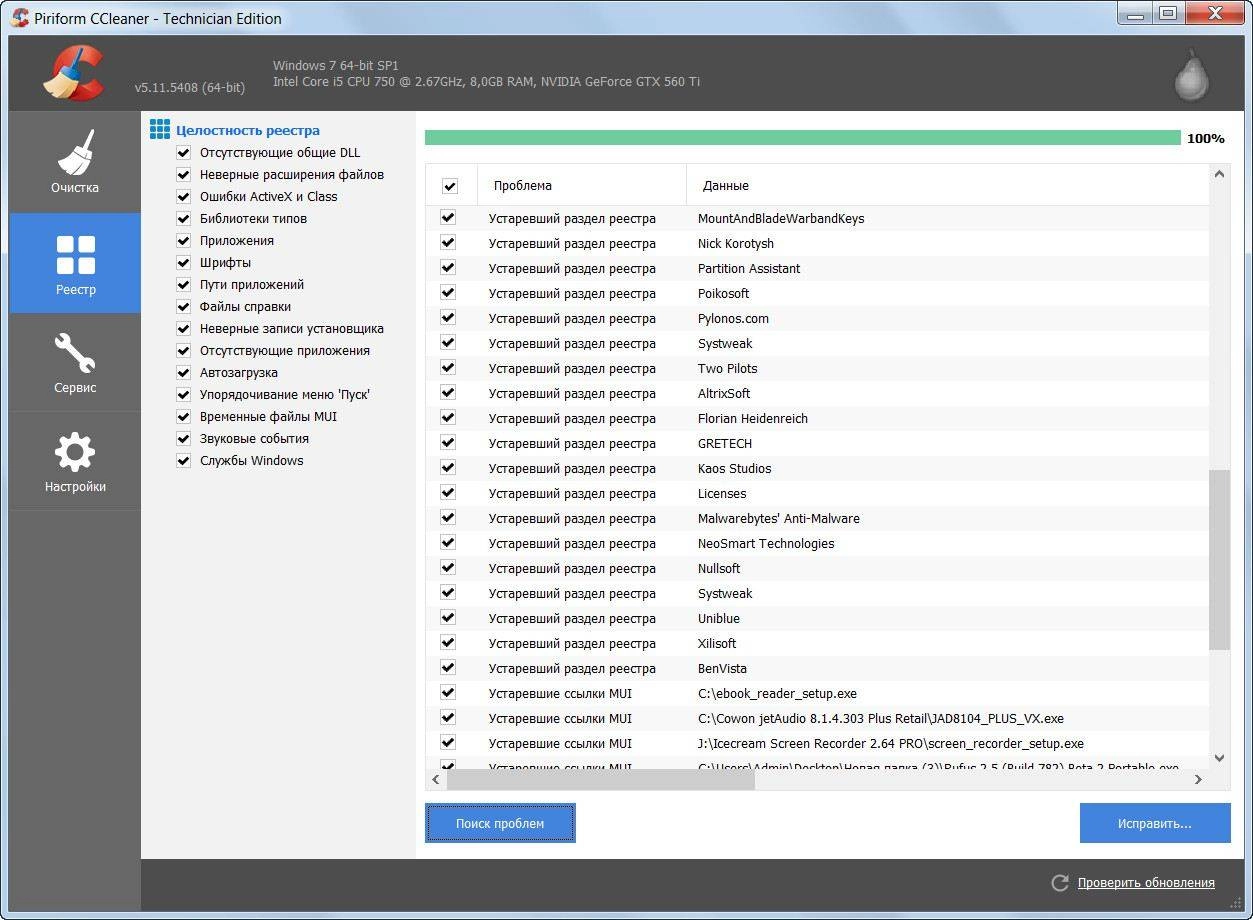
Task: Select the Nick Korotysh entry
Action: click(x=735, y=243)
